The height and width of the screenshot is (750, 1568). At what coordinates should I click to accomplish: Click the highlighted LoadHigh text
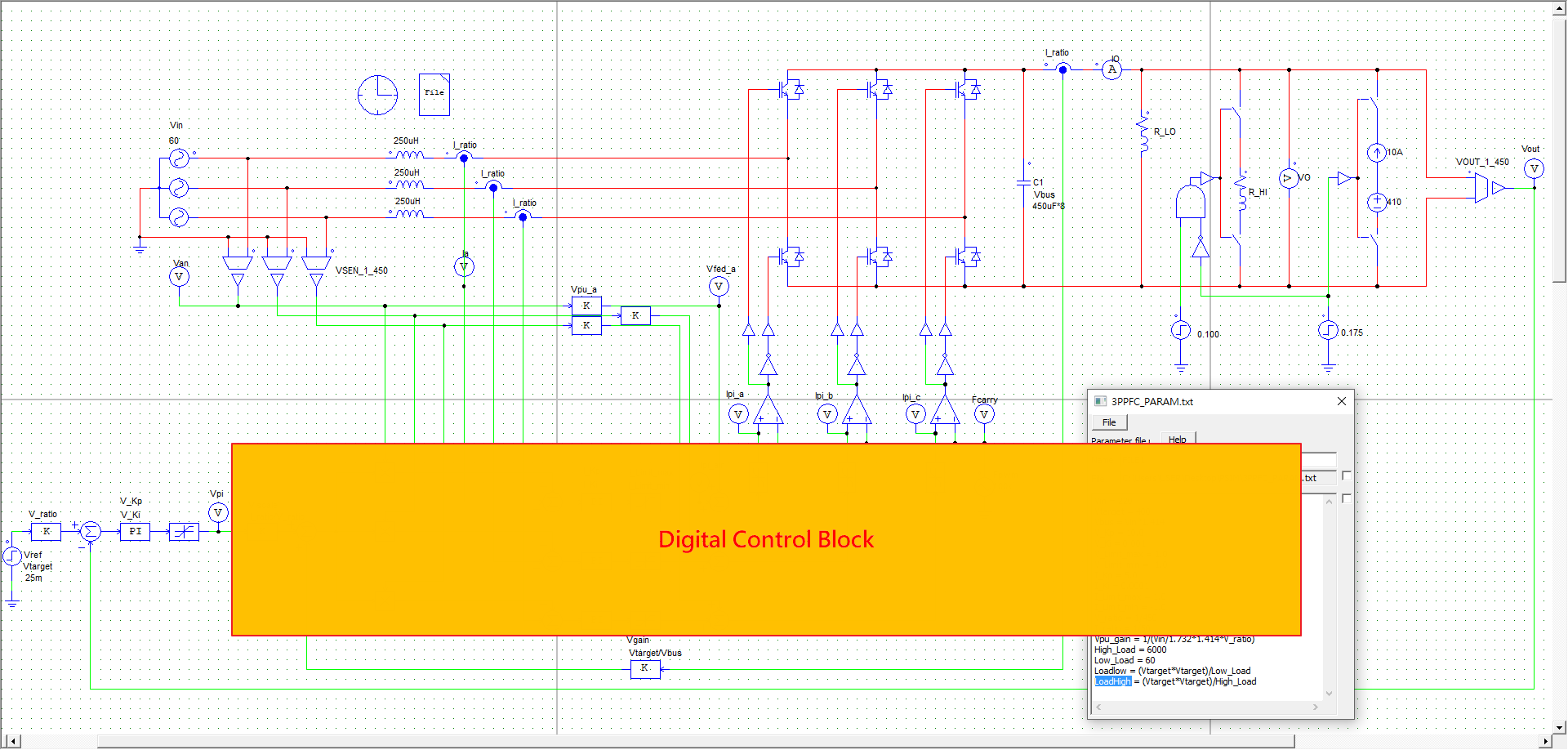click(1113, 681)
